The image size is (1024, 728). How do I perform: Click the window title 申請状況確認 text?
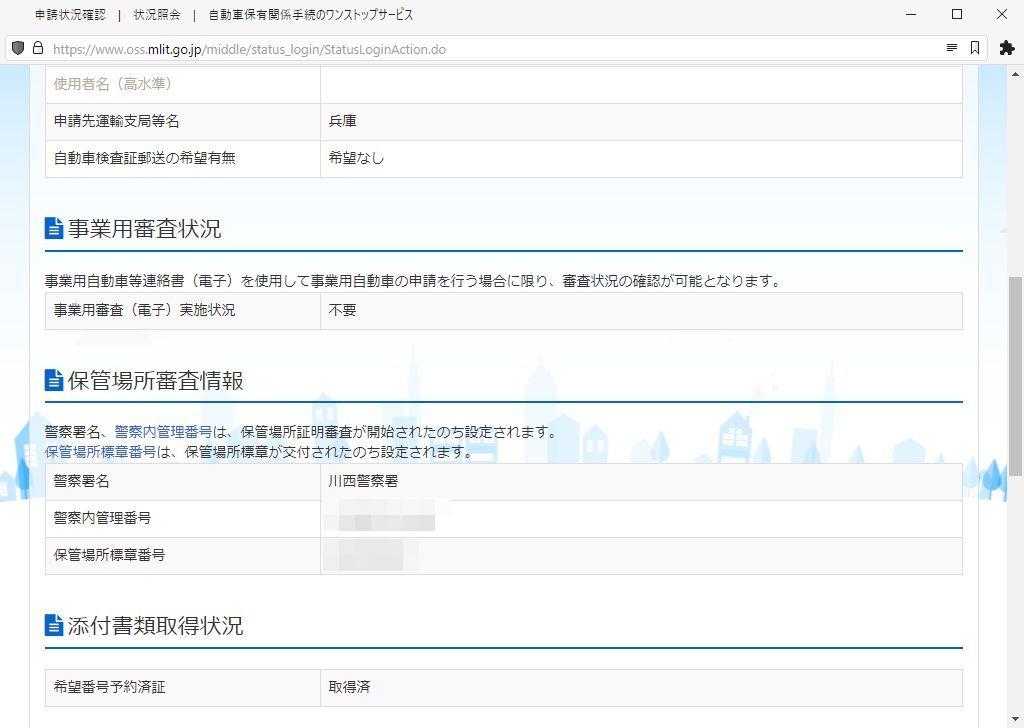point(71,14)
